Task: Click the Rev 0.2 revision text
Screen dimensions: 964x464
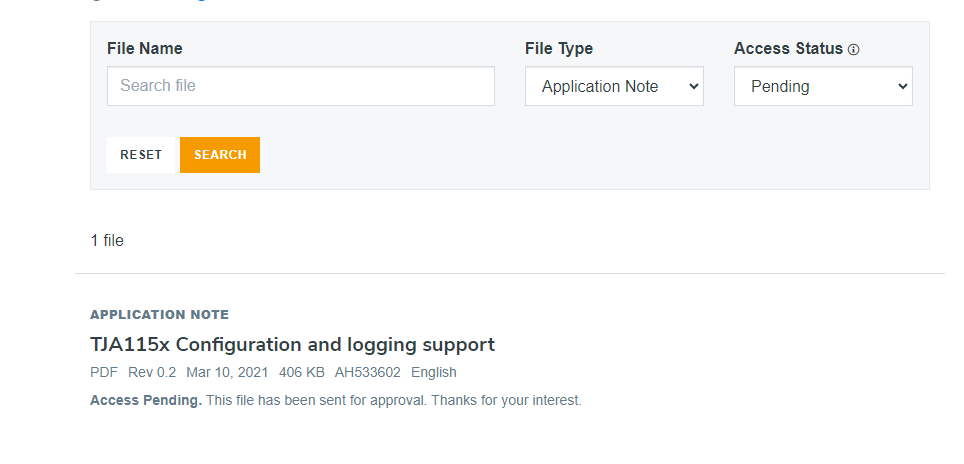Action: [152, 372]
